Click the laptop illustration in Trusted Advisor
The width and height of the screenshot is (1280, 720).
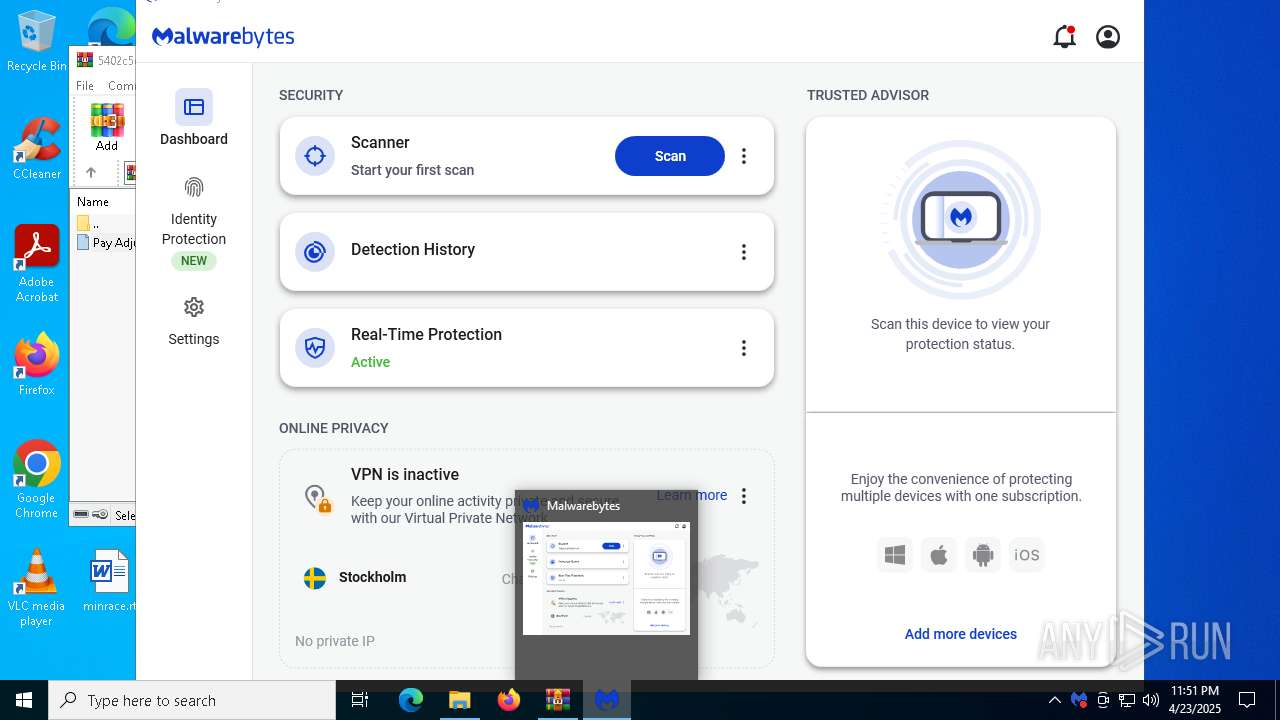[961, 219]
